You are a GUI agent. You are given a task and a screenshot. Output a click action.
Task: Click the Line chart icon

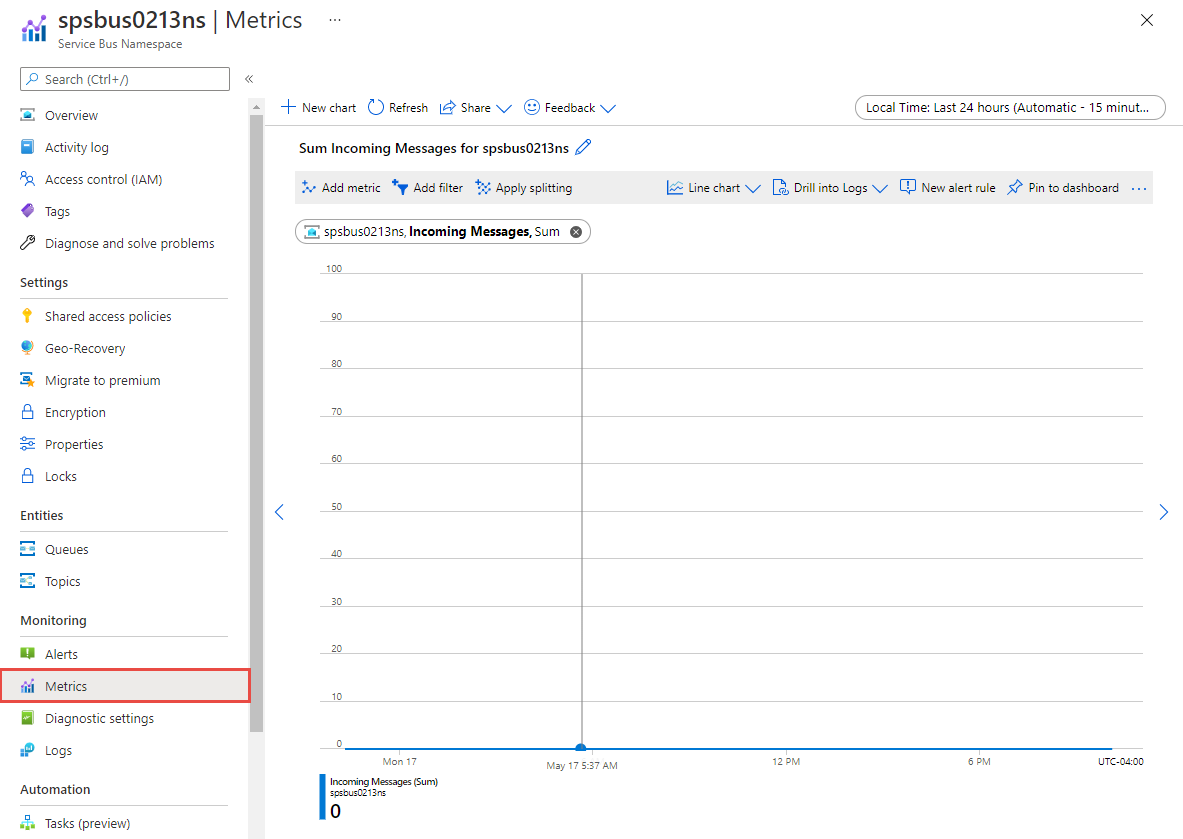(674, 188)
